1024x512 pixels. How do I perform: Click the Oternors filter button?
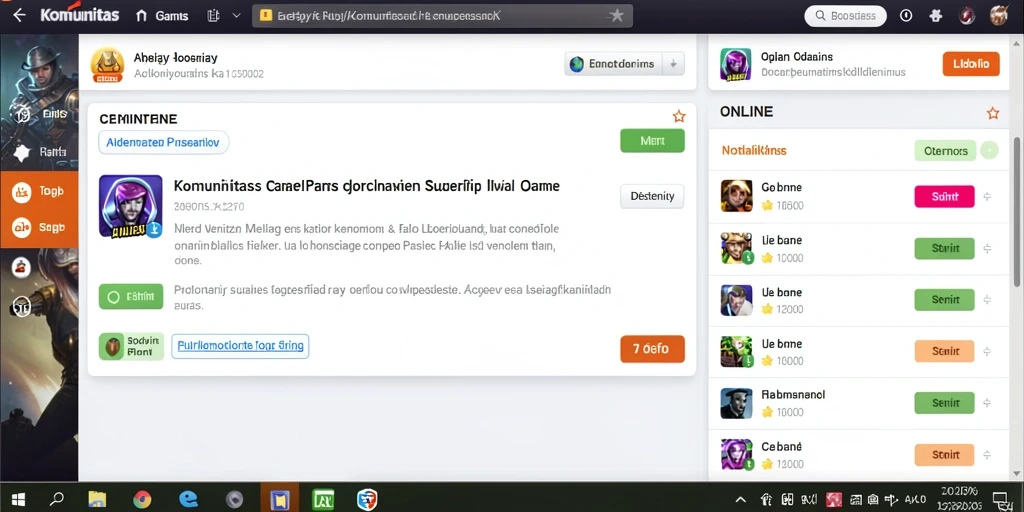pos(945,151)
